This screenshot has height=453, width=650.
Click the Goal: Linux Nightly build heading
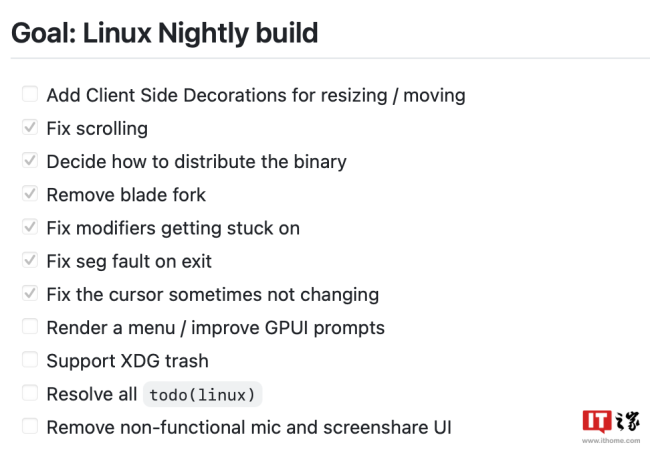click(x=164, y=33)
